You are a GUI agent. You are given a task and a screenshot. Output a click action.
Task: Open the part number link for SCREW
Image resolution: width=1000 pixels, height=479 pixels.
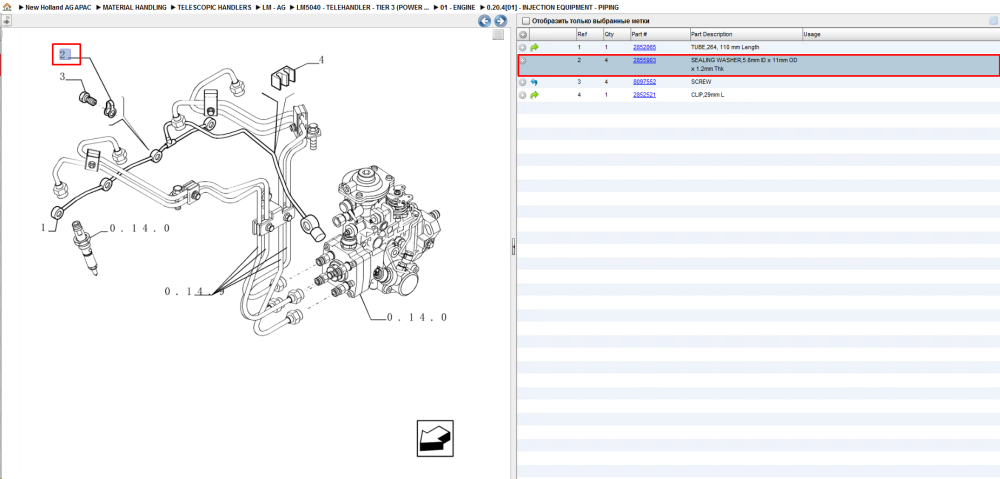coord(644,82)
